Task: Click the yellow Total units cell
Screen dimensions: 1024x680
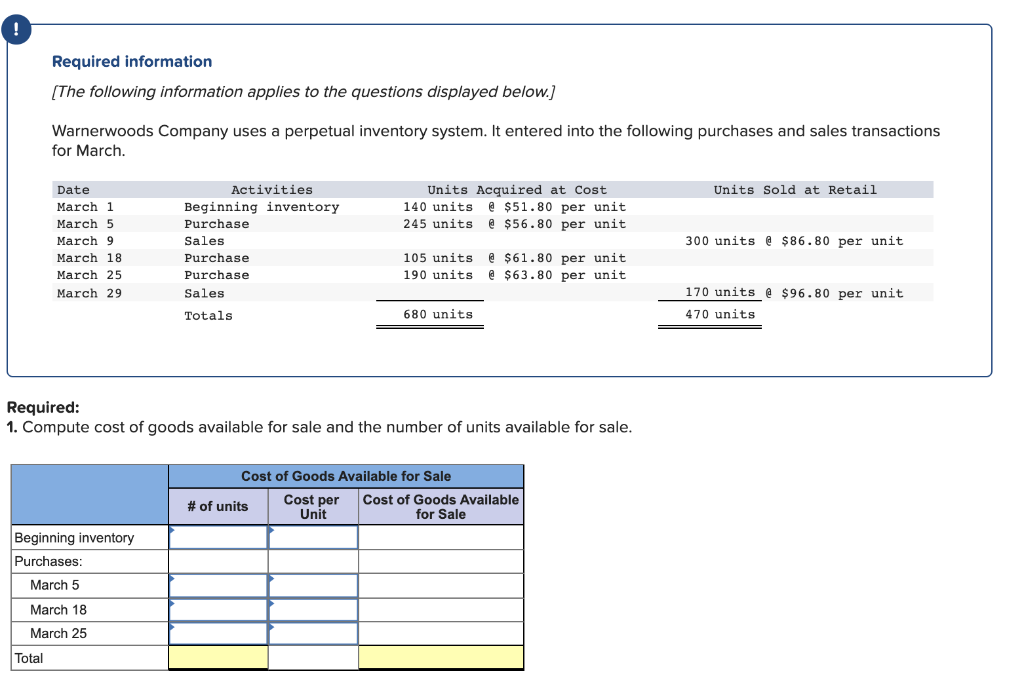Action: (218, 657)
